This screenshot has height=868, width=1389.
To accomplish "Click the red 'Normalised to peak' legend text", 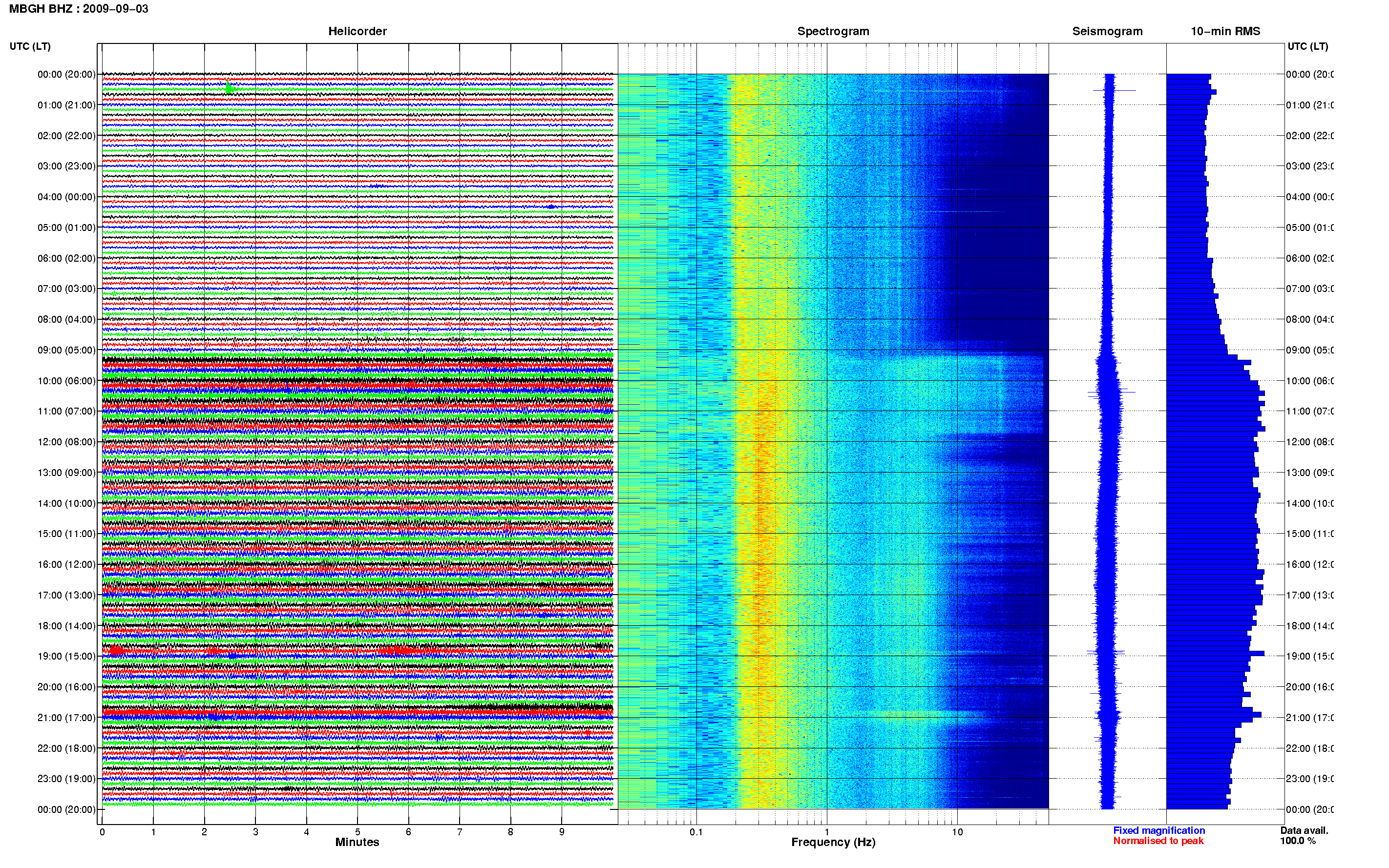I will (1158, 841).
